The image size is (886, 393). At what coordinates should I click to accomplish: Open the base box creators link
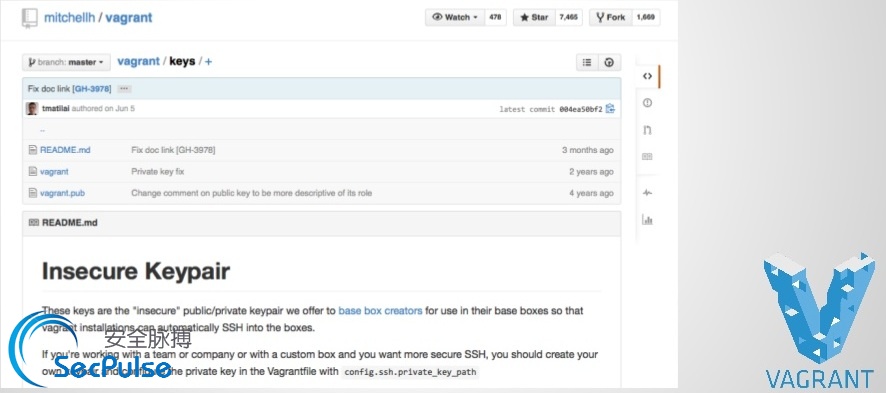pos(380,311)
